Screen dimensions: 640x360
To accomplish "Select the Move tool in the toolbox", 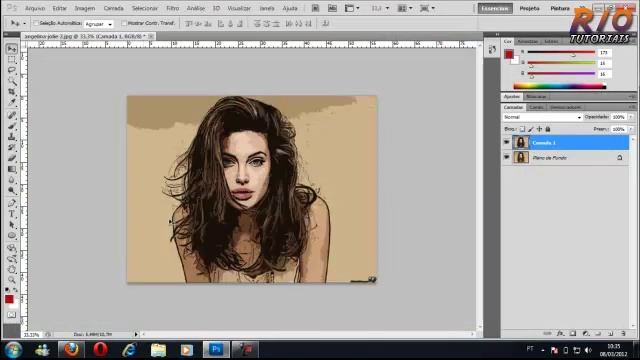I will pos(12,49).
